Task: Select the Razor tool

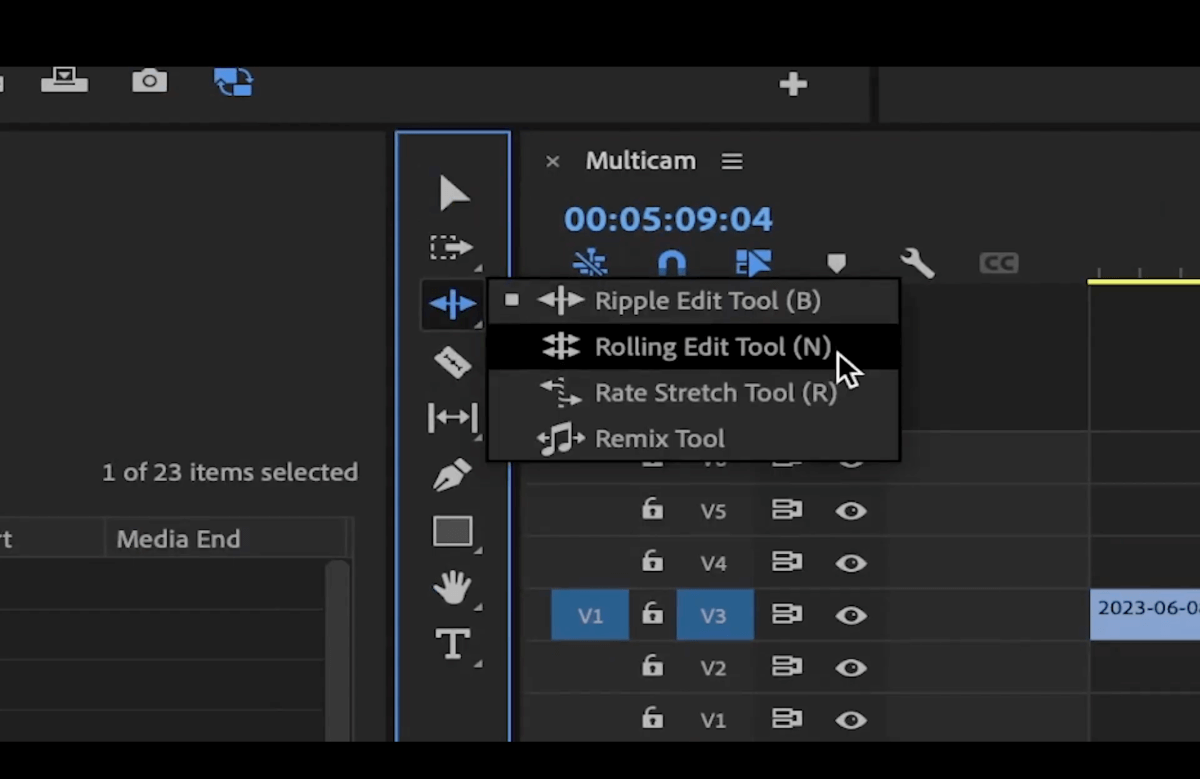Action: [453, 362]
